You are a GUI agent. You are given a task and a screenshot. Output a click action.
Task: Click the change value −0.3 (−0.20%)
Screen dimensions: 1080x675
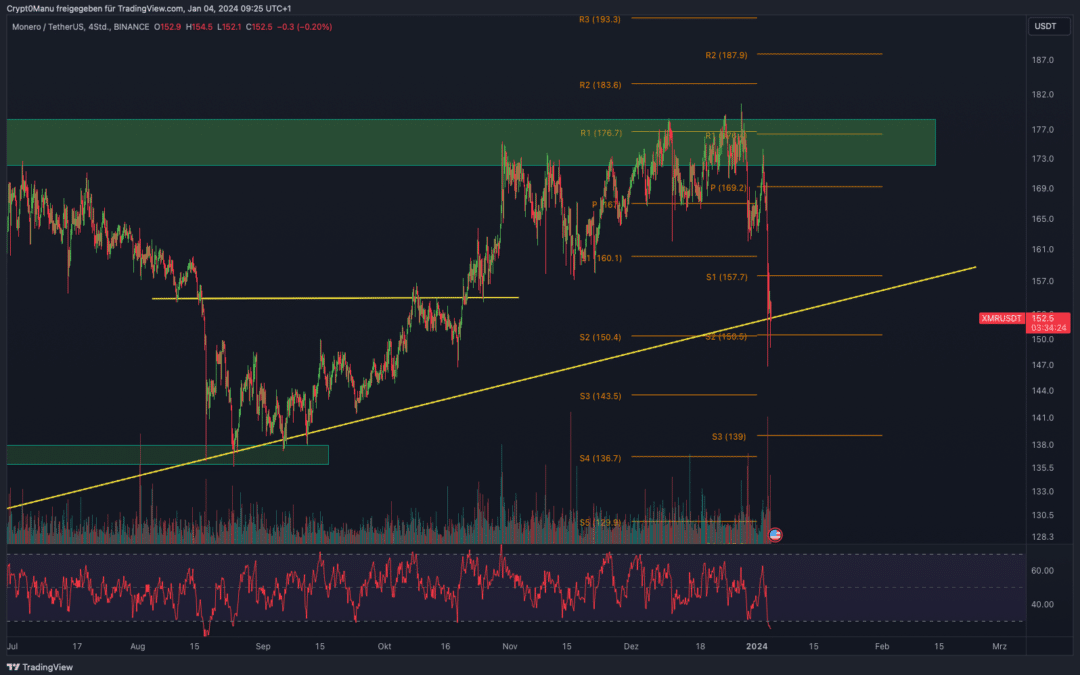(x=304, y=27)
